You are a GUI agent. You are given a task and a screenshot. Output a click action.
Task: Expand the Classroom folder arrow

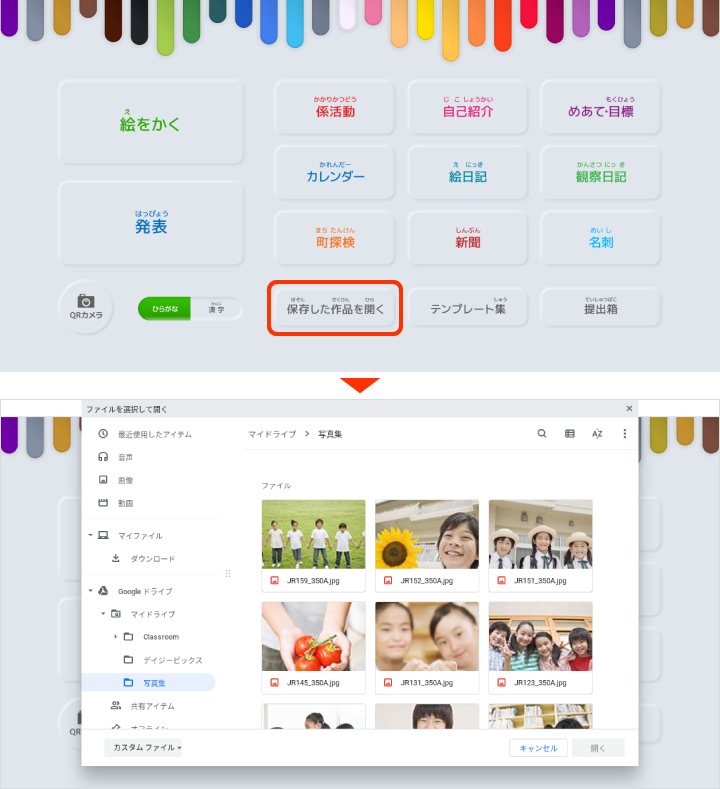[x=115, y=637]
